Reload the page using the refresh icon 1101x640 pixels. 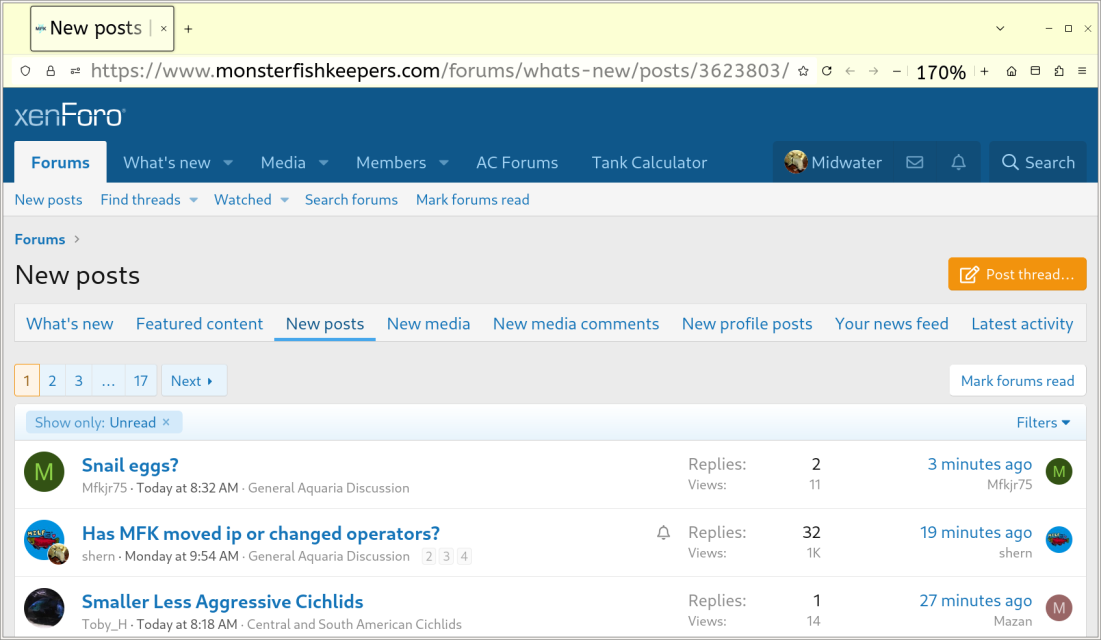(827, 71)
